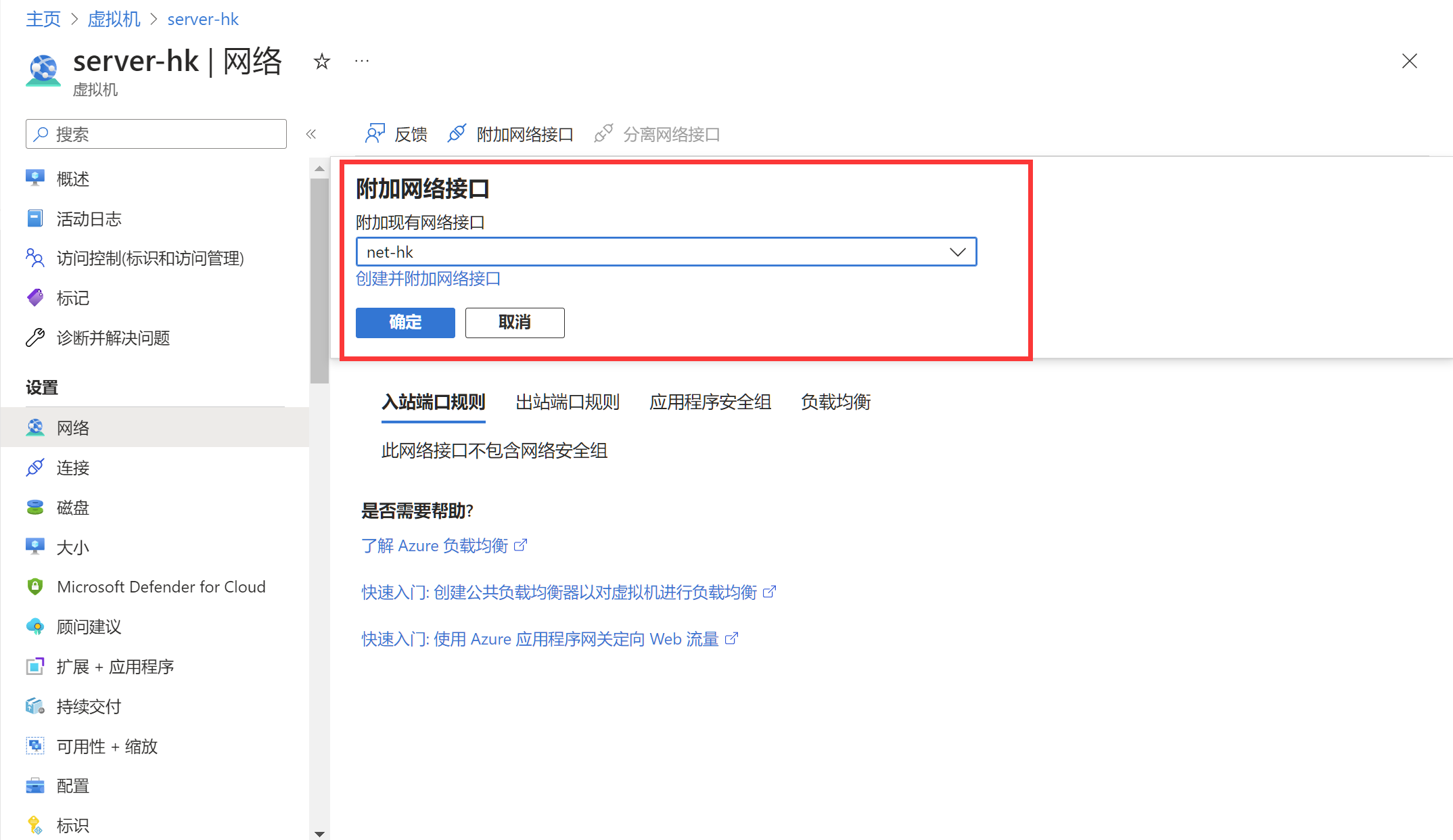Open 标记 tag icon in sidebar
This screenshot has height=840, width=1453.
(x=35, y=298)
